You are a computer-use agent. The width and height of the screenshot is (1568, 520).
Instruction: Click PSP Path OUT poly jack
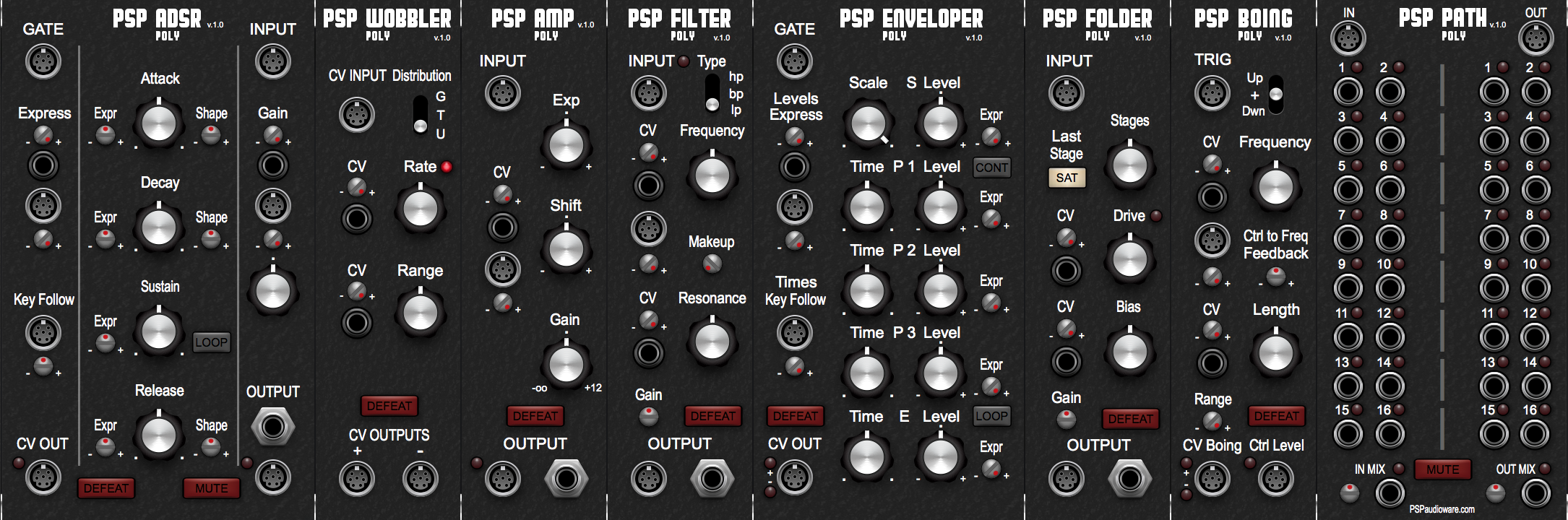point(1536,38)
